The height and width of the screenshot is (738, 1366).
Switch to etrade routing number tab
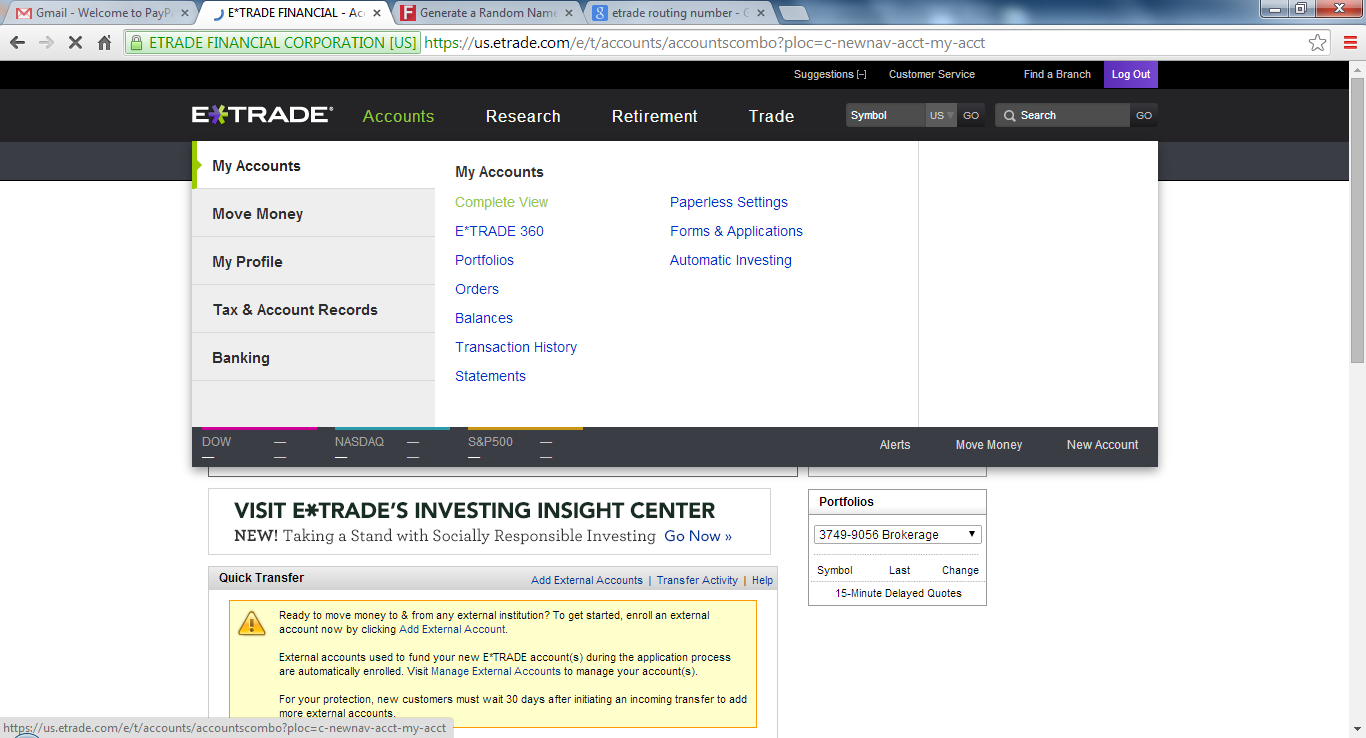coord(679,13)
